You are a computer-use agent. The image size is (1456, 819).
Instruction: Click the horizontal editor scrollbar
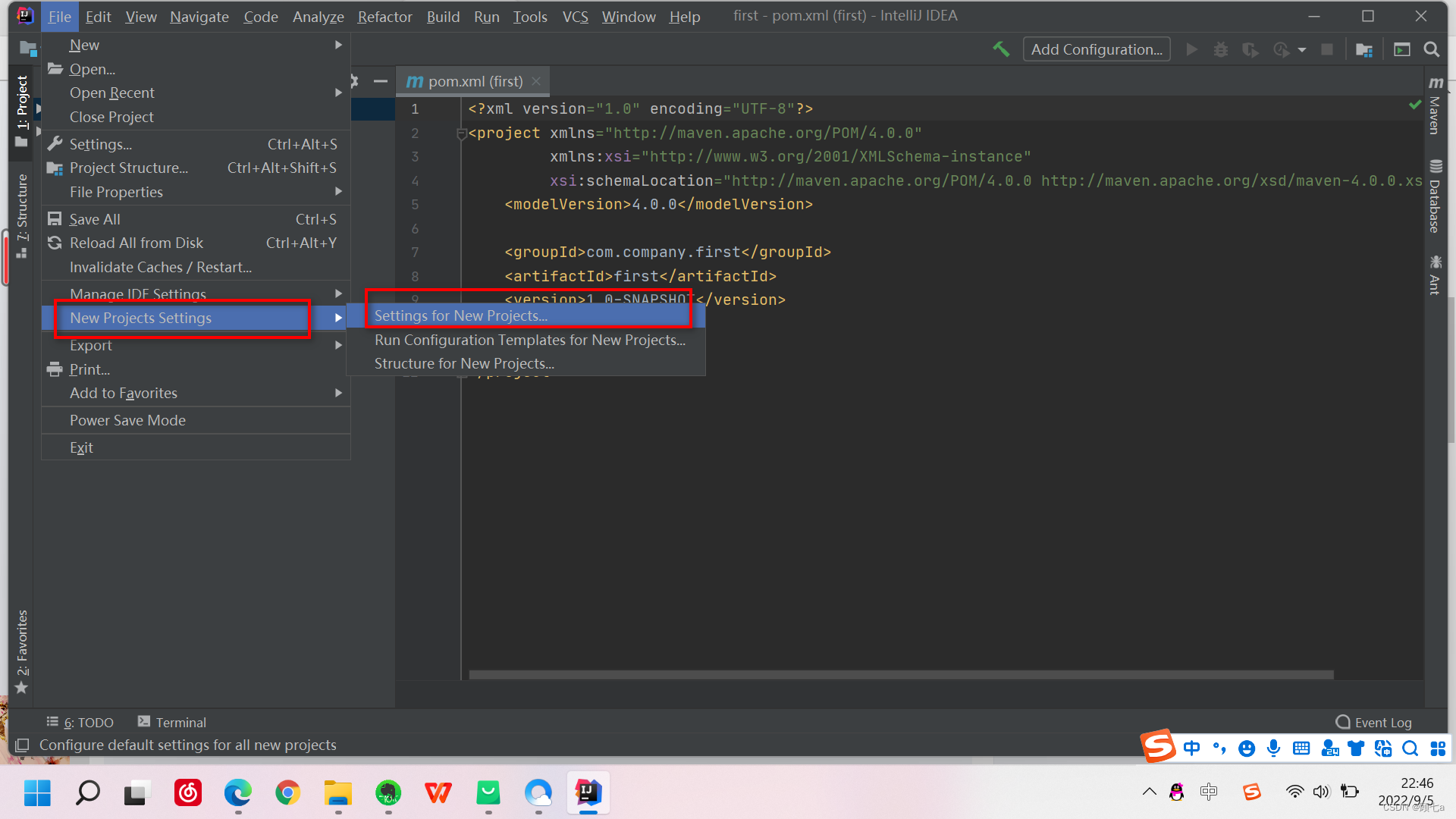pos(900,674)
